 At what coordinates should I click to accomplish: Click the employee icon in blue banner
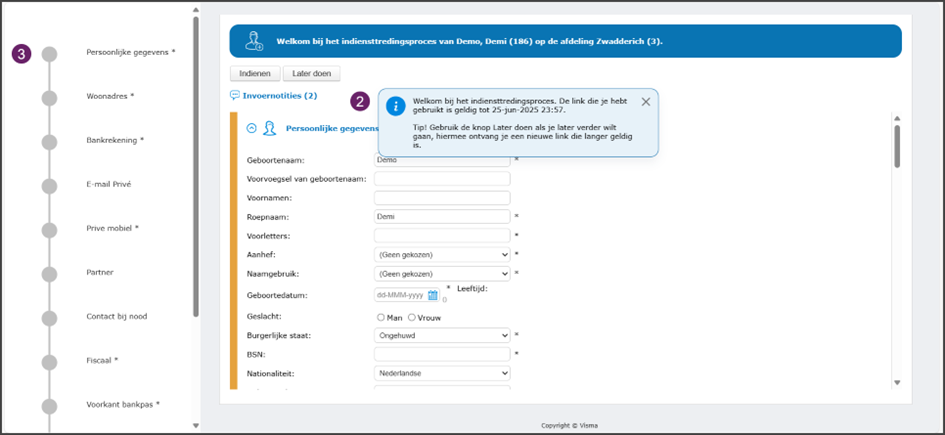254,42
